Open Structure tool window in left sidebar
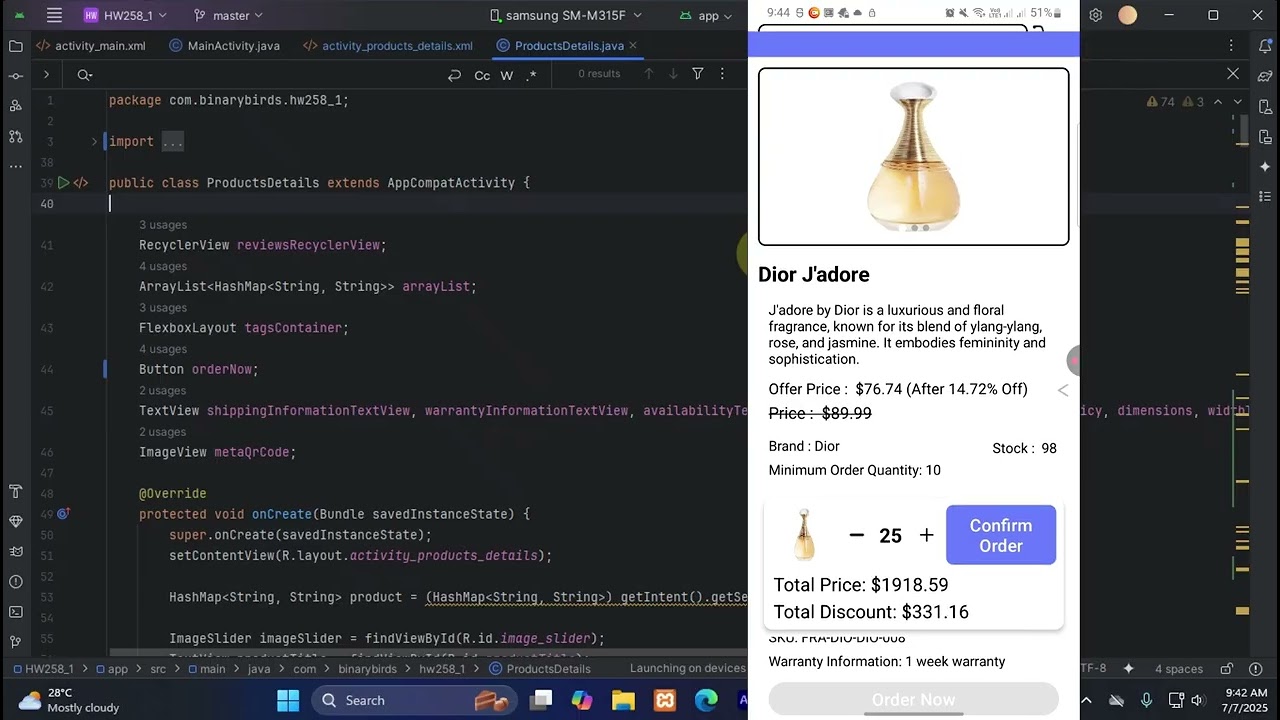The image size is (1280, 720). (15, 106)
